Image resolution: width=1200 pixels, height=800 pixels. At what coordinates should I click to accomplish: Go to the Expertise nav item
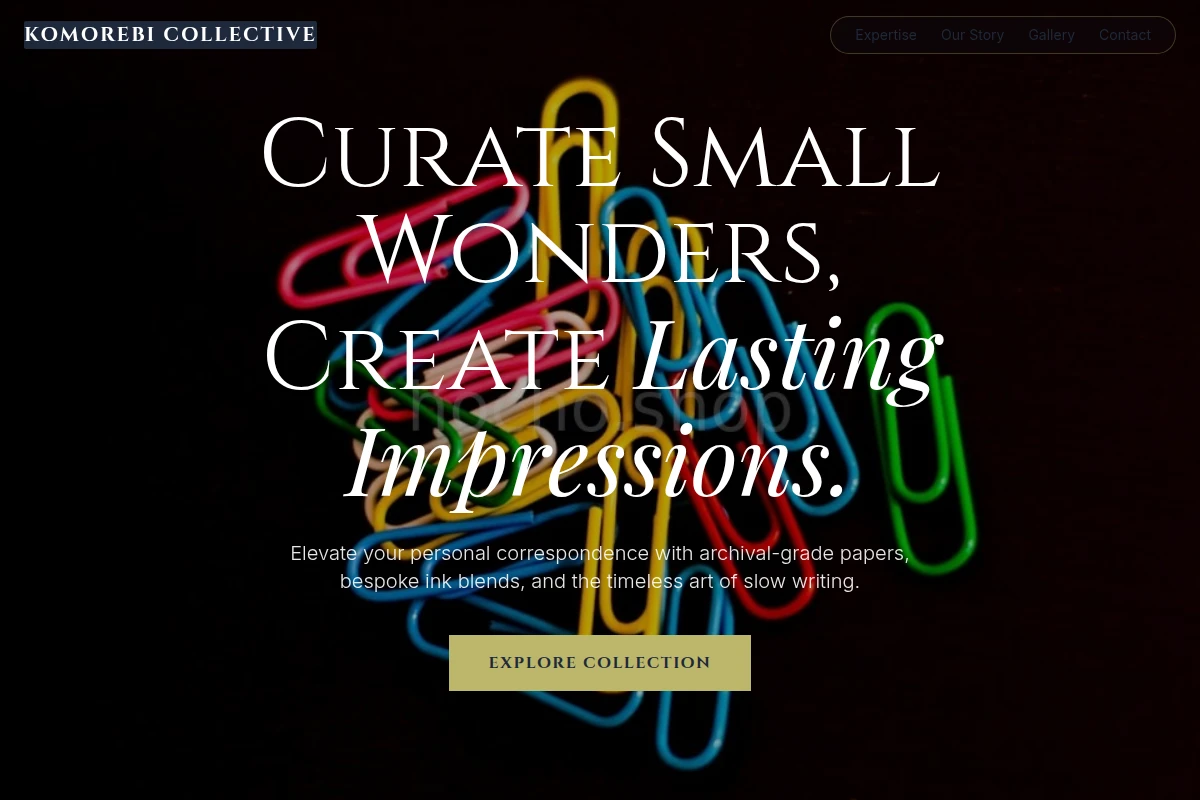point(886,35)
